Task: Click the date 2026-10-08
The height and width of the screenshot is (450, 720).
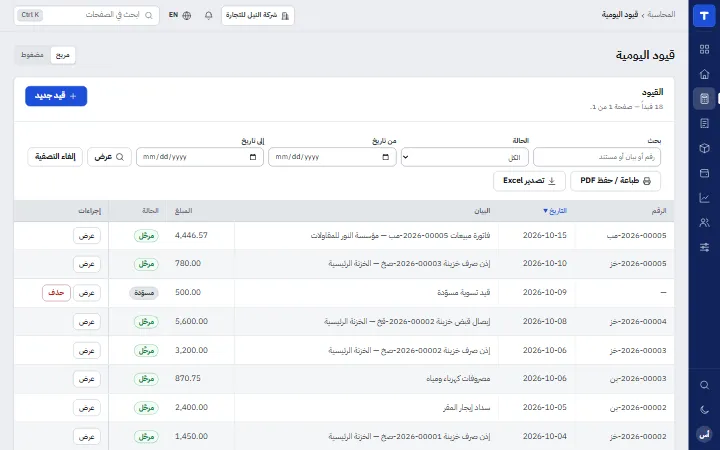Action: (x=545, y=321)
